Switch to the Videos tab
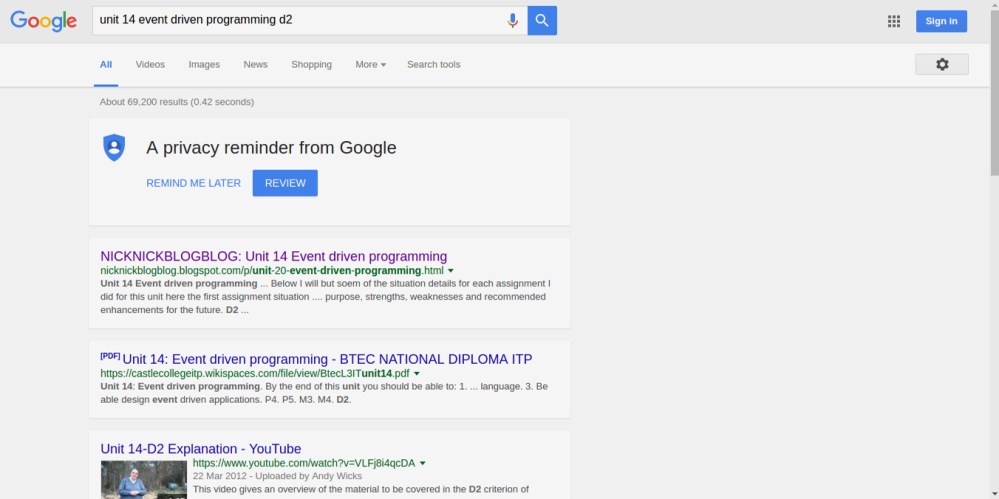Viewport: 999px width, 499px height. (x=150, y=64)
